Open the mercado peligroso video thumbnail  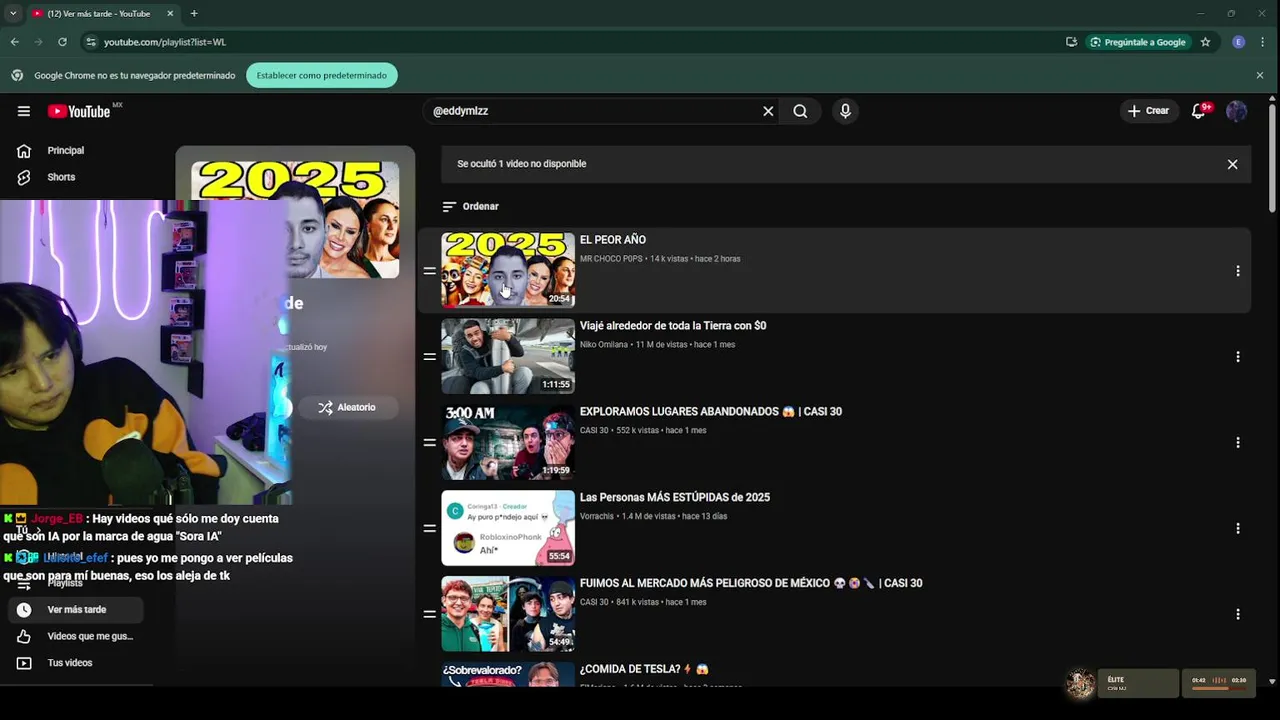click(508, 614)
